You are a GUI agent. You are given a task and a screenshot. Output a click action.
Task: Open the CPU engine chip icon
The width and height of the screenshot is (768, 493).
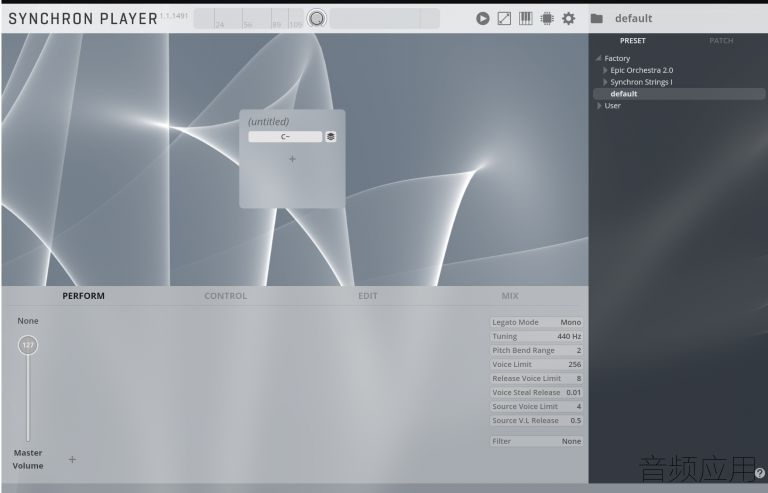(547, 19)
